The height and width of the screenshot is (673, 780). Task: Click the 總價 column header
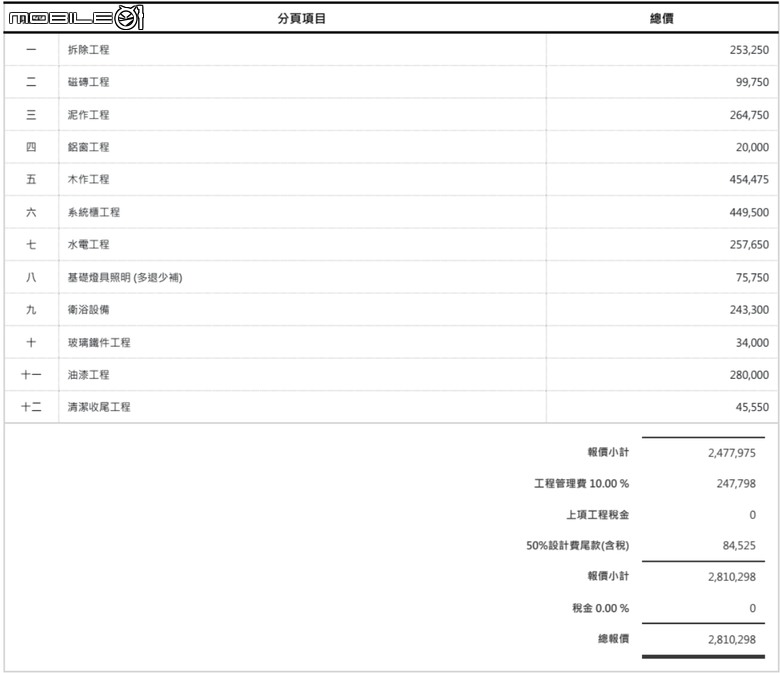662,18
